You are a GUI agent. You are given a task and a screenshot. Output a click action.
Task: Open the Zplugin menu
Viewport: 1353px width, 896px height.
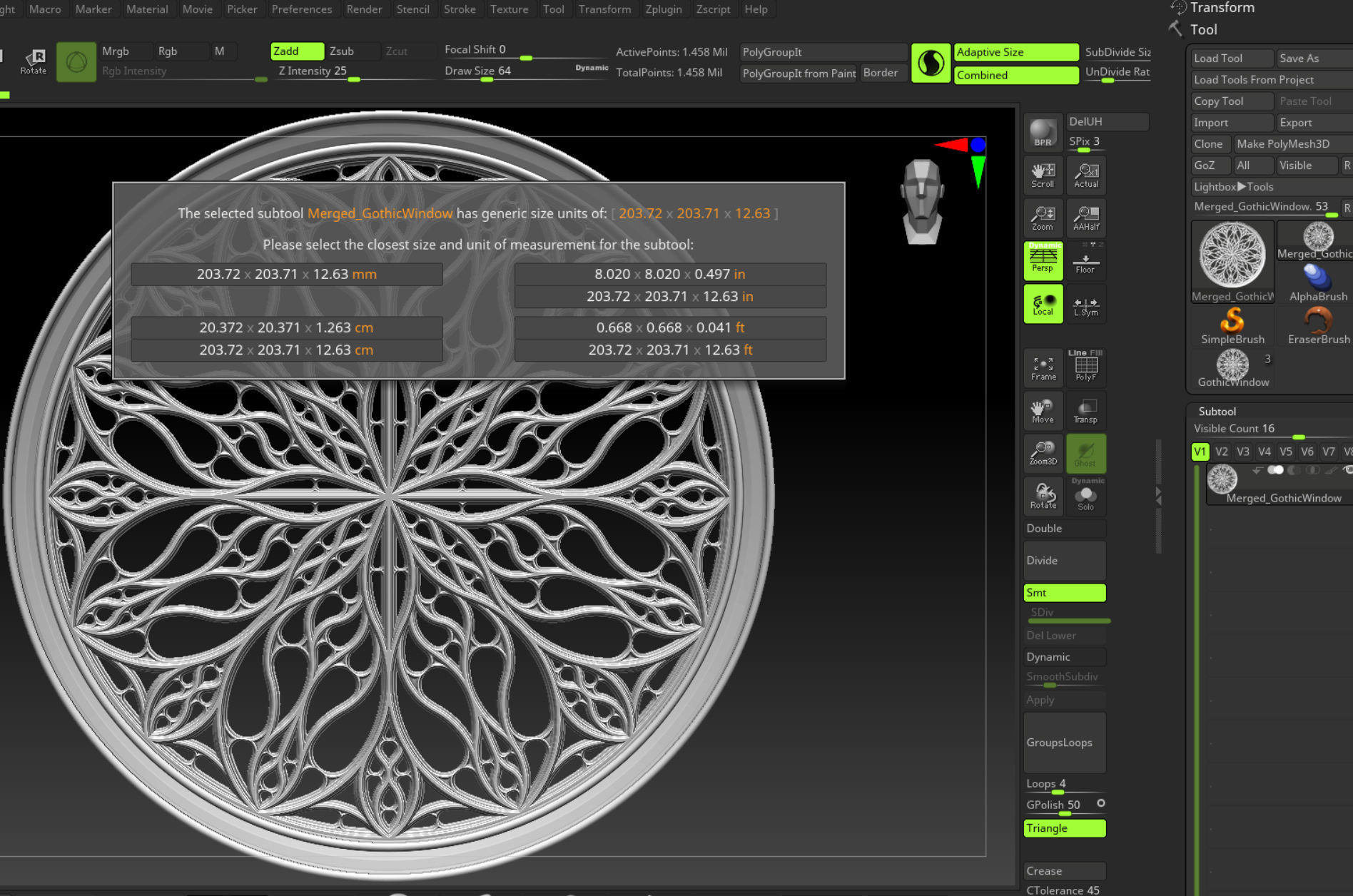tap(663, 9)
